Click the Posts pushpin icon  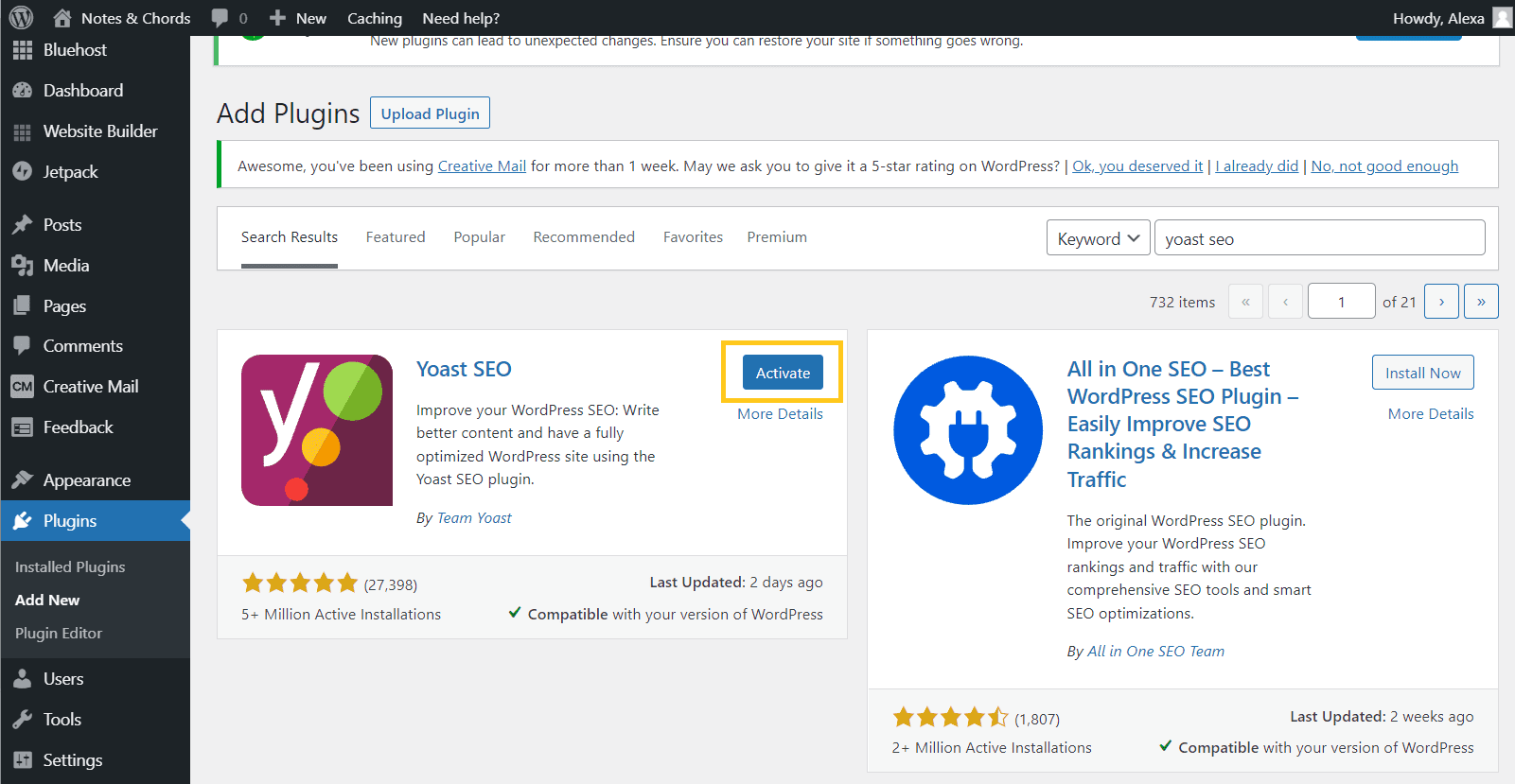coord(23,225)
